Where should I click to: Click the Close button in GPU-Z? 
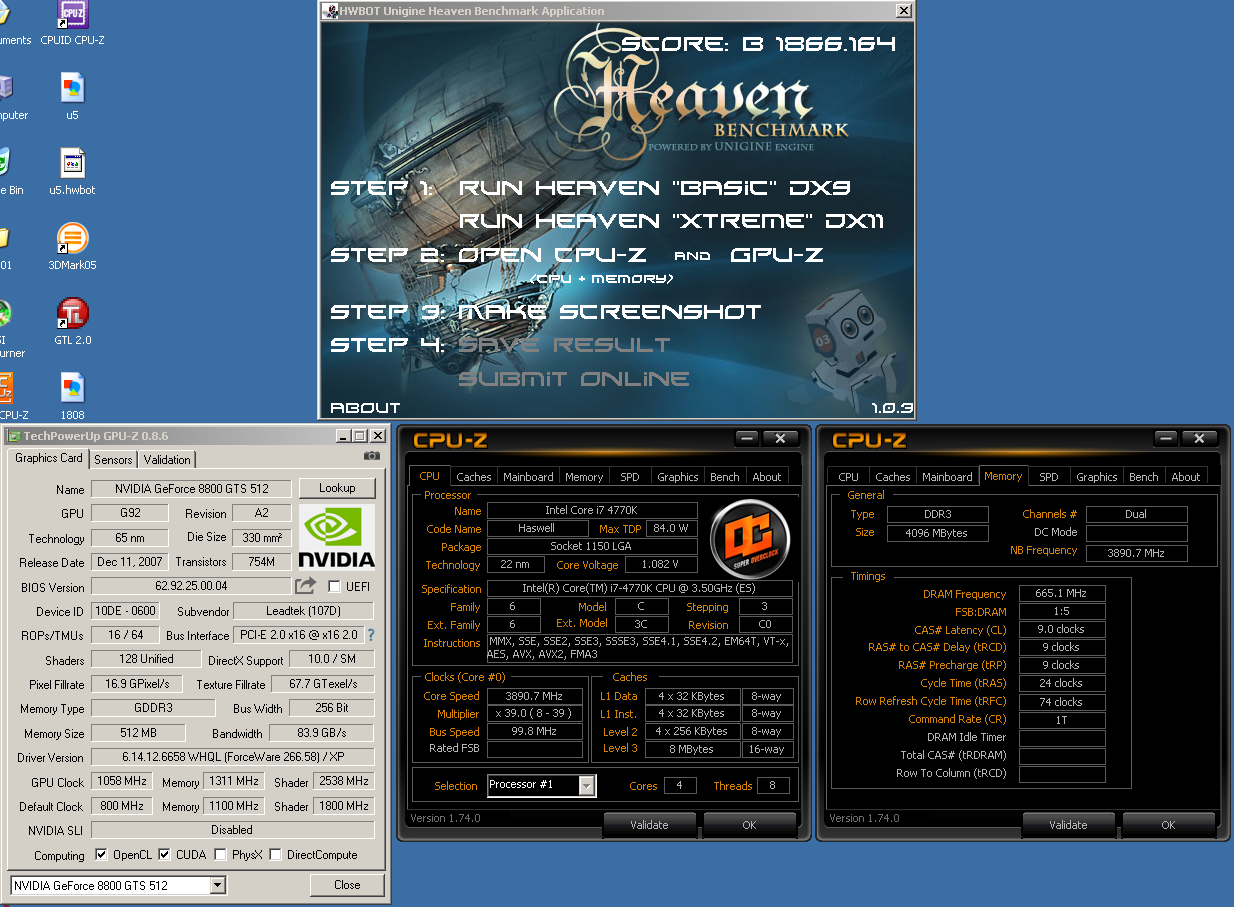(x=347, y=885)
